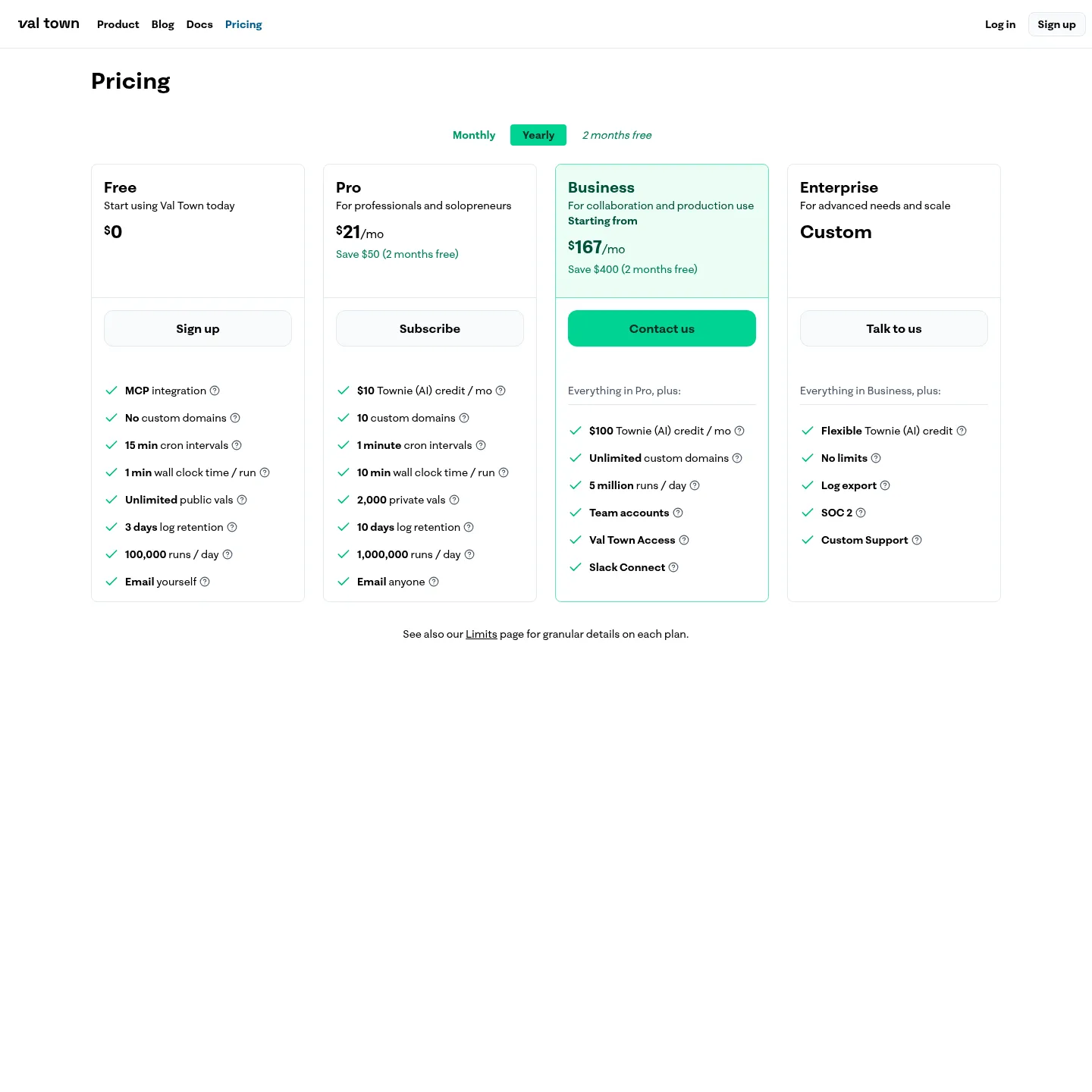Screen dimensions: 1092x1092
Task: Show tooltip for 10 days log retention
Action: coord(469,527)
